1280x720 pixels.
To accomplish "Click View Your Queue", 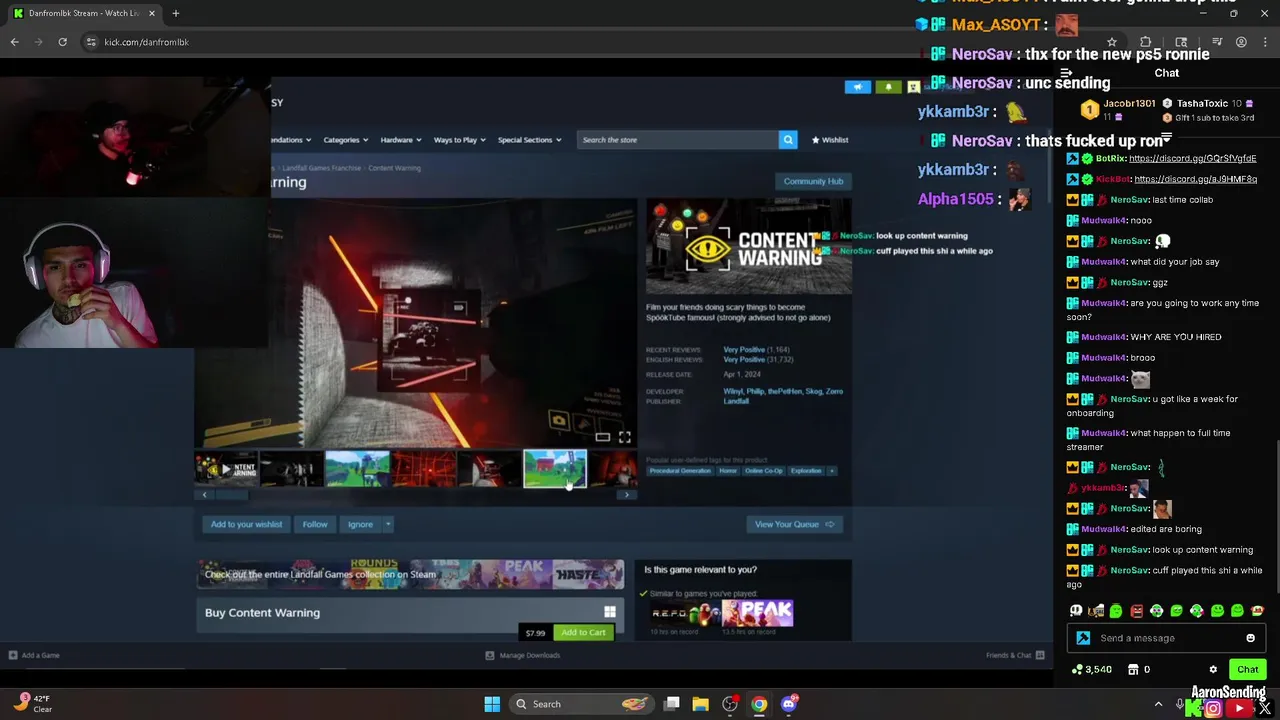I will tap(795, 524).
